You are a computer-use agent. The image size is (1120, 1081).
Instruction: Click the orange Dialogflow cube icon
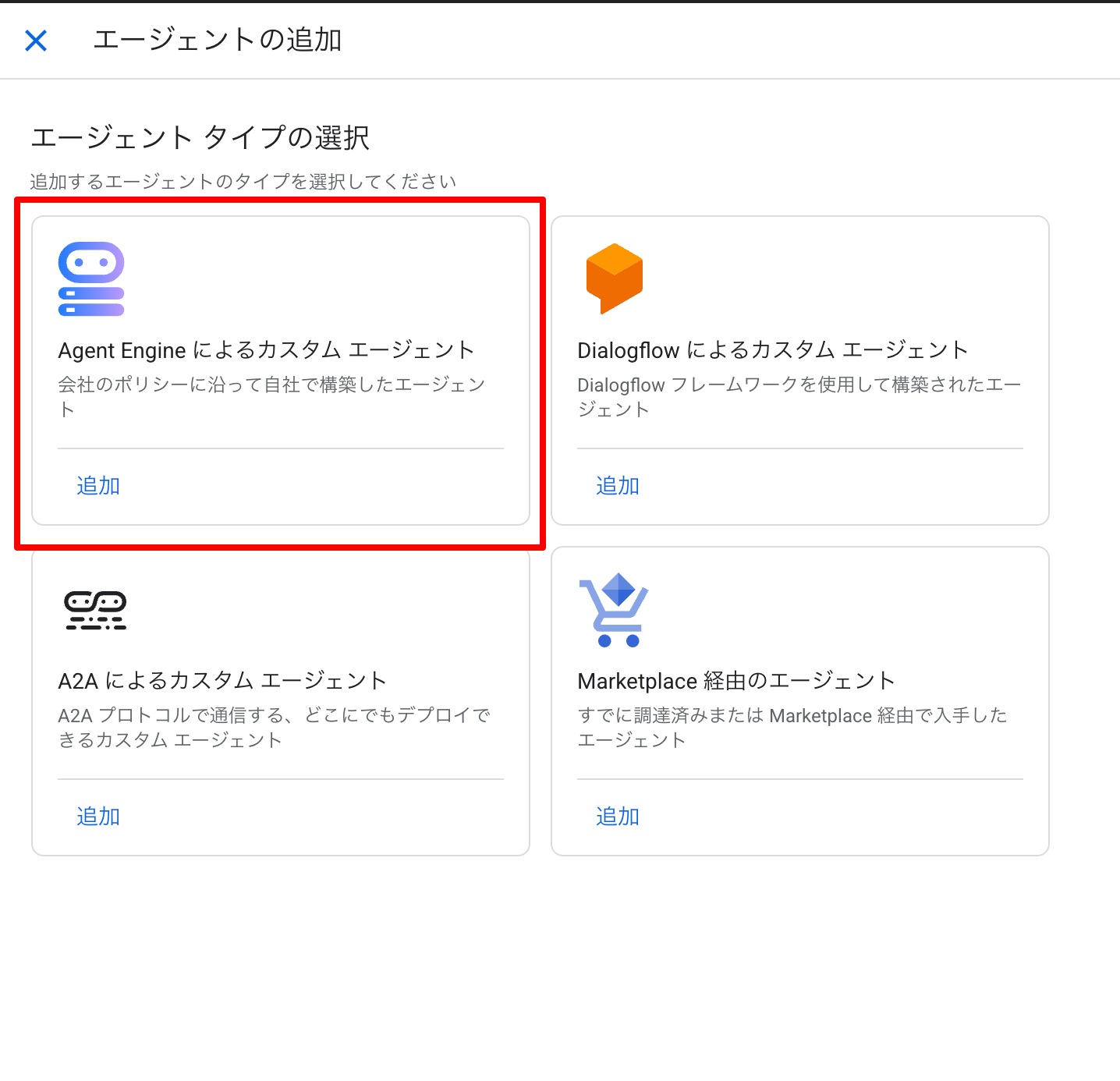click(615, 278)
